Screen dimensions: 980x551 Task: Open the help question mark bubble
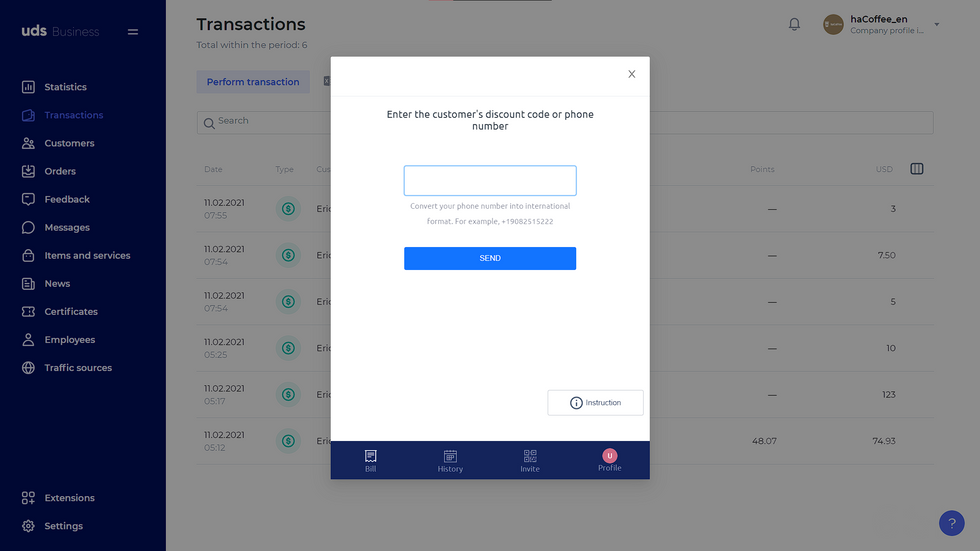tap(951, 523)
